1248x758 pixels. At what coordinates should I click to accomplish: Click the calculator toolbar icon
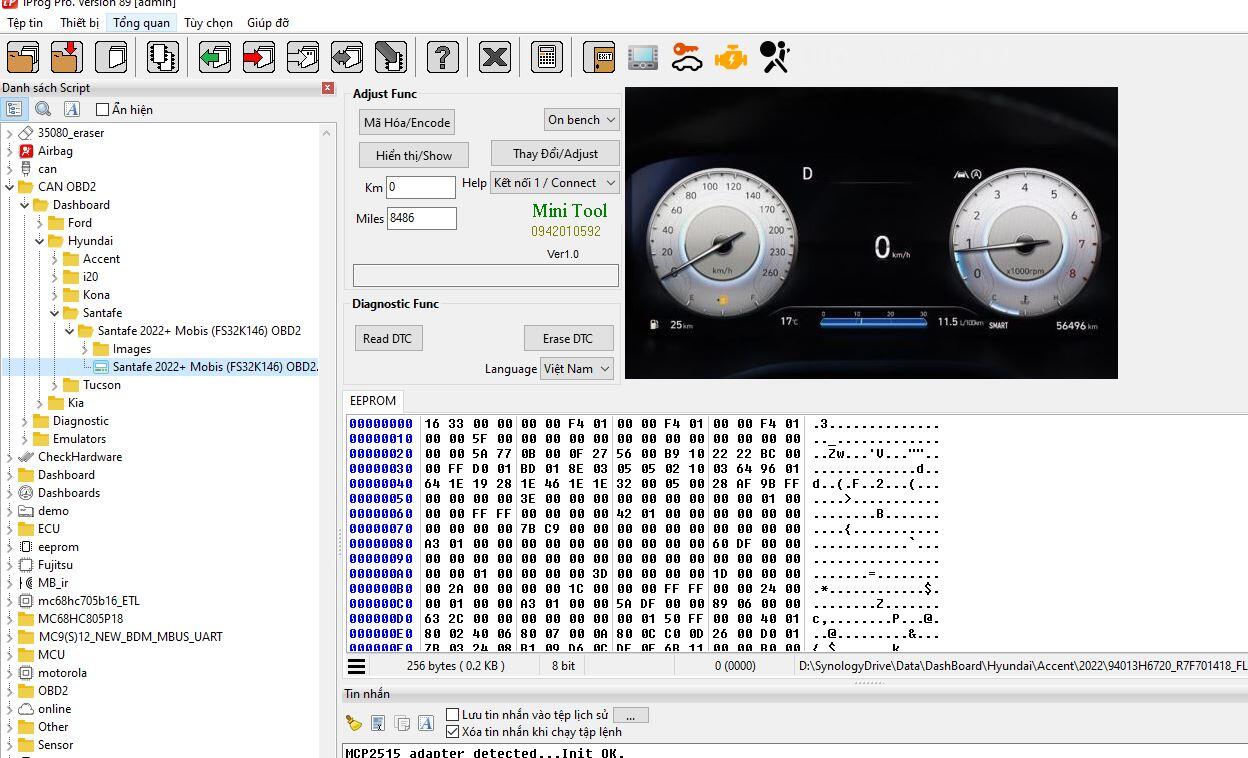click(546, 57)
